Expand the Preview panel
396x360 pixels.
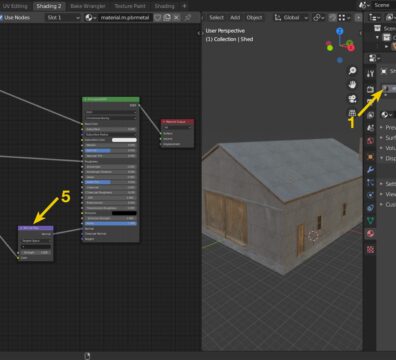388,127
